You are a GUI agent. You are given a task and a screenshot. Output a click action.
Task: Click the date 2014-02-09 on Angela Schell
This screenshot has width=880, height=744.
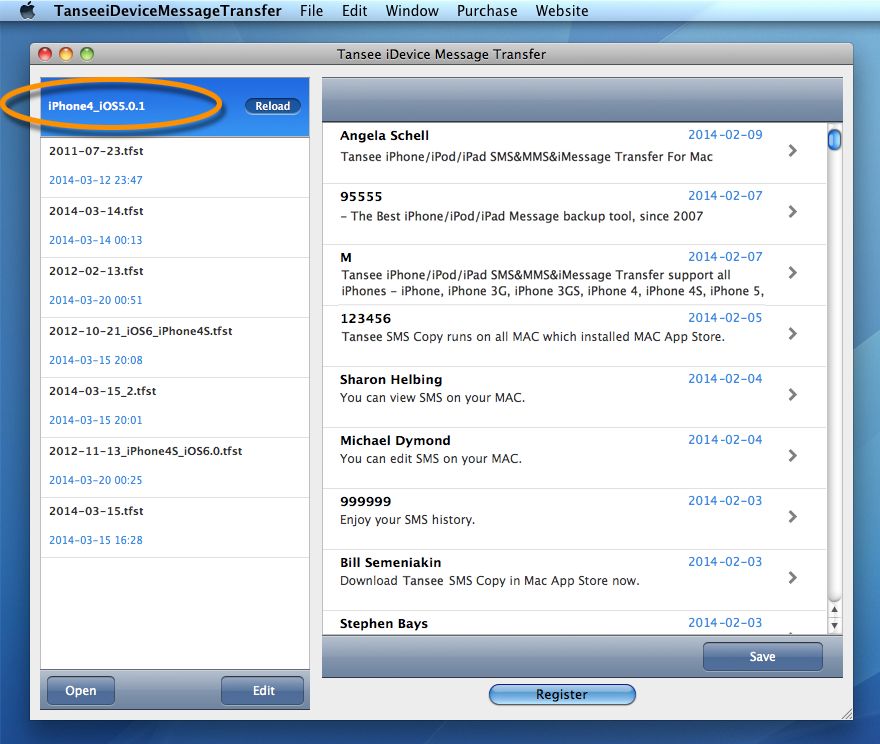tap(725, 135)
